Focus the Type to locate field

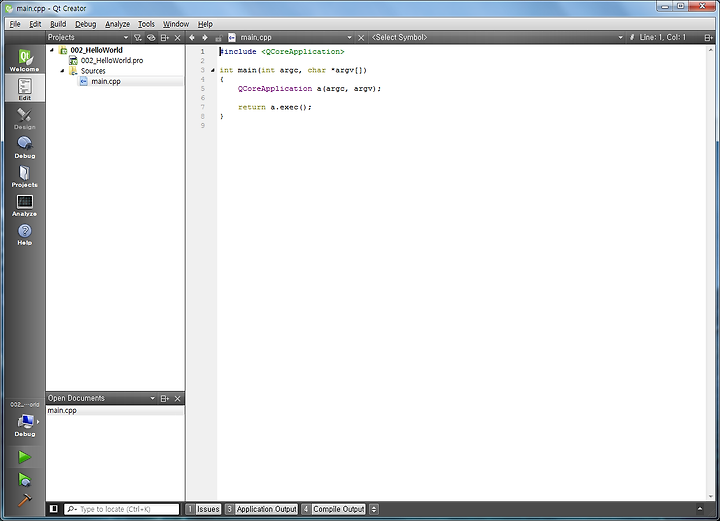[122, 509]
